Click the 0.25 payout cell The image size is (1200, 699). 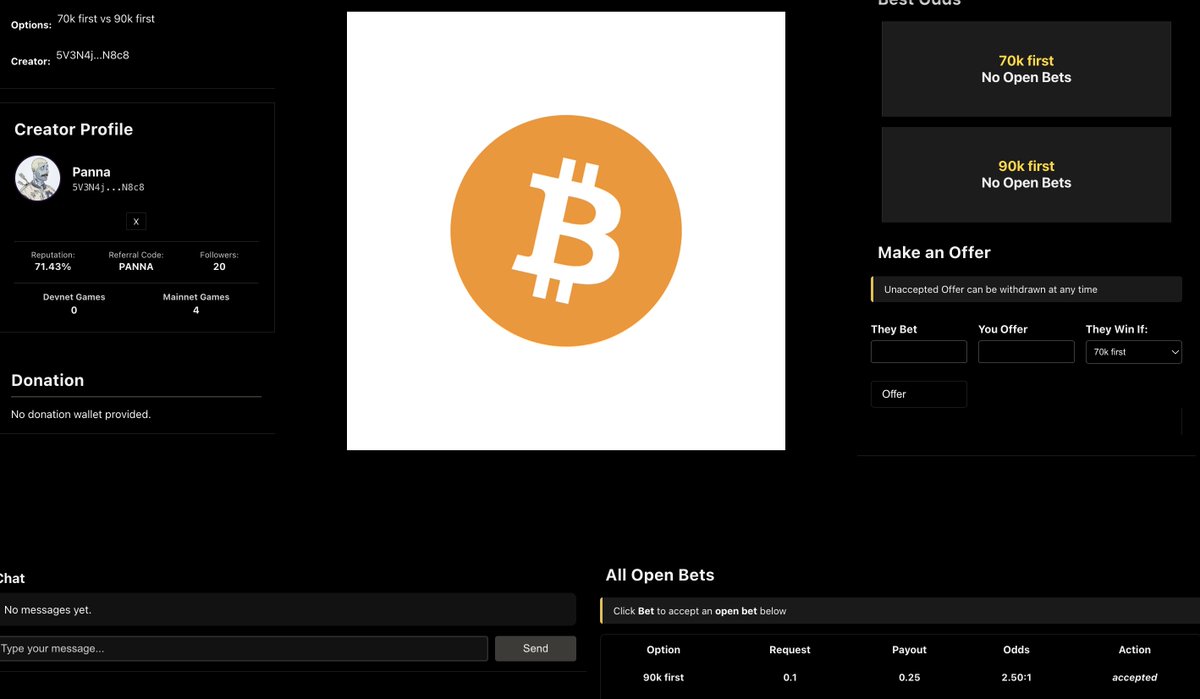coord(909,677)
